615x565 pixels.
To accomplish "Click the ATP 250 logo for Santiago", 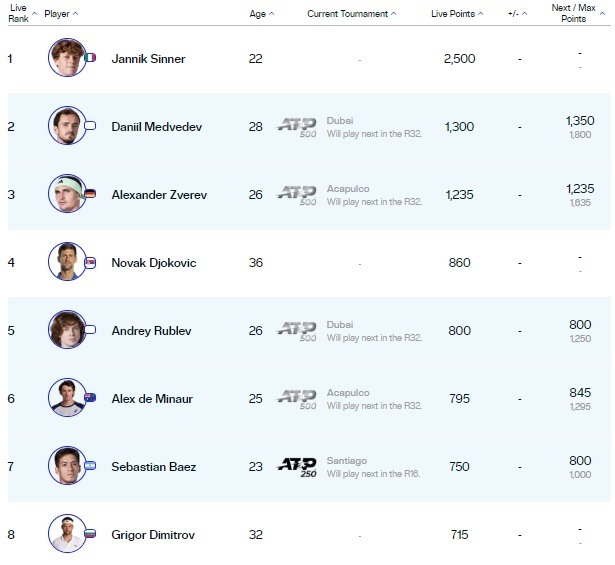I will (x=296, y=466).
